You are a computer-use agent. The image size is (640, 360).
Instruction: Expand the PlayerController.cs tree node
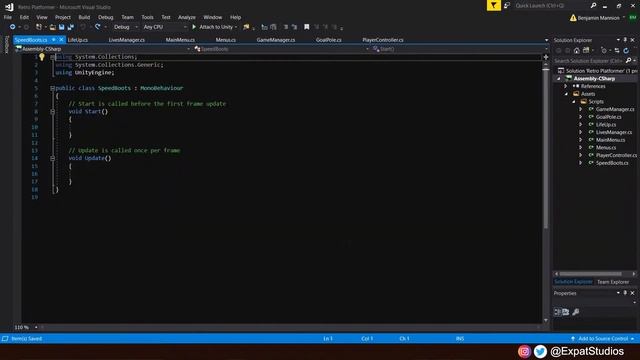[x=581, y=155]
